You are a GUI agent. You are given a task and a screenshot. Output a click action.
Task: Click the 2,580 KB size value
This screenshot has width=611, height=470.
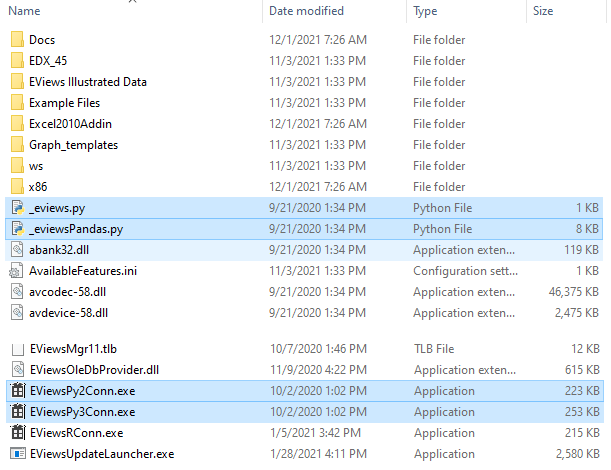coord(577,454)
